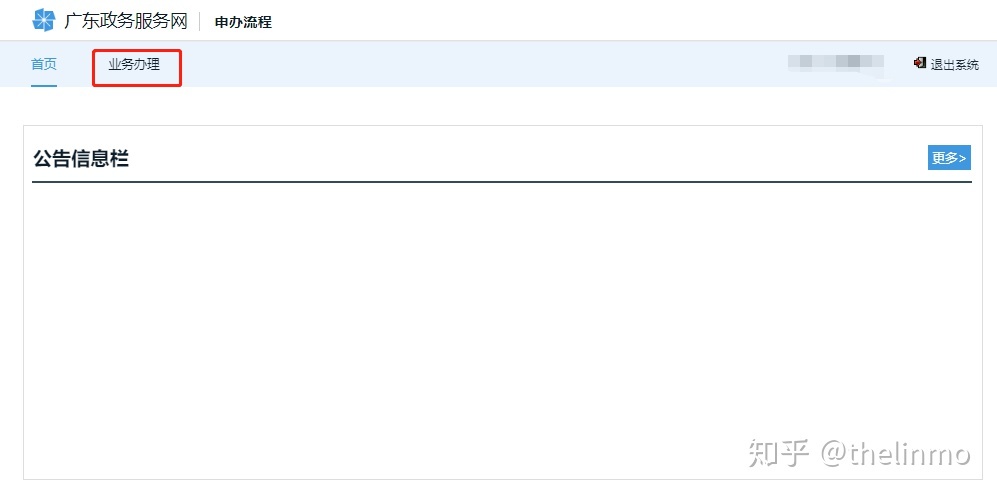The image size is (997, 494).
Task: Click the 退出系统 link text
Action: 954,64
